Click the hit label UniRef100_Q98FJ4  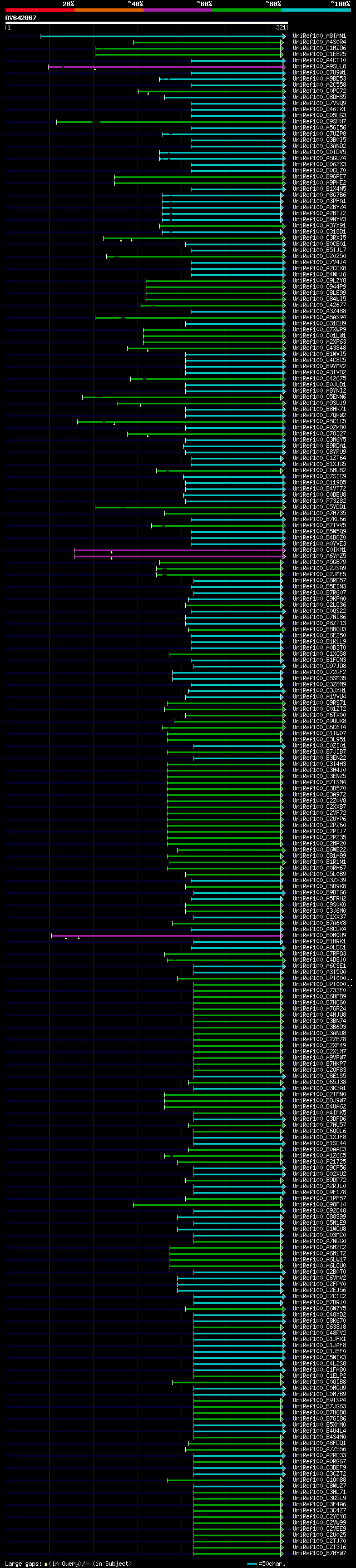pyautogui.click(x=319, y=1204)
